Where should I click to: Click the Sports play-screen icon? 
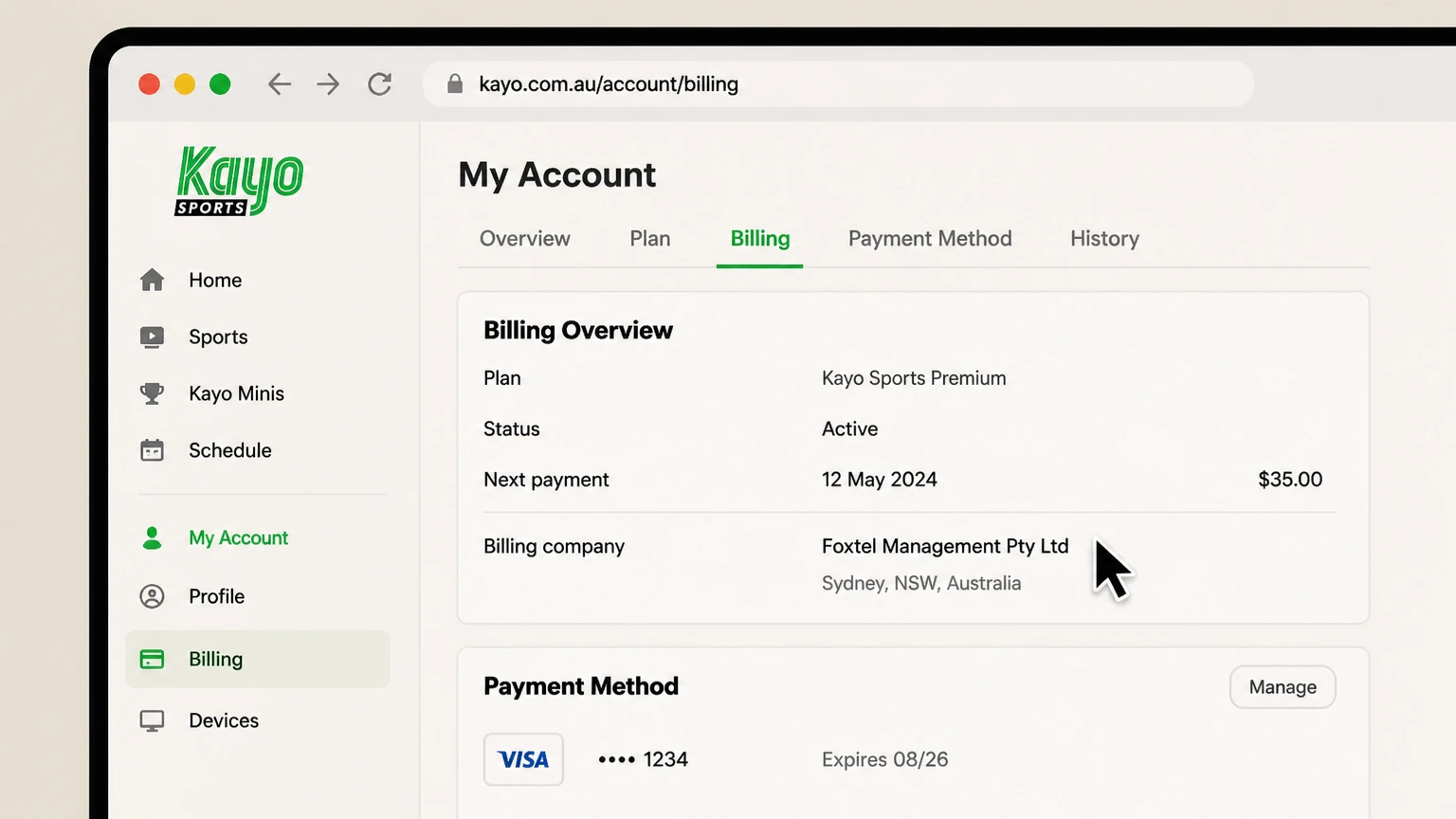152,337
